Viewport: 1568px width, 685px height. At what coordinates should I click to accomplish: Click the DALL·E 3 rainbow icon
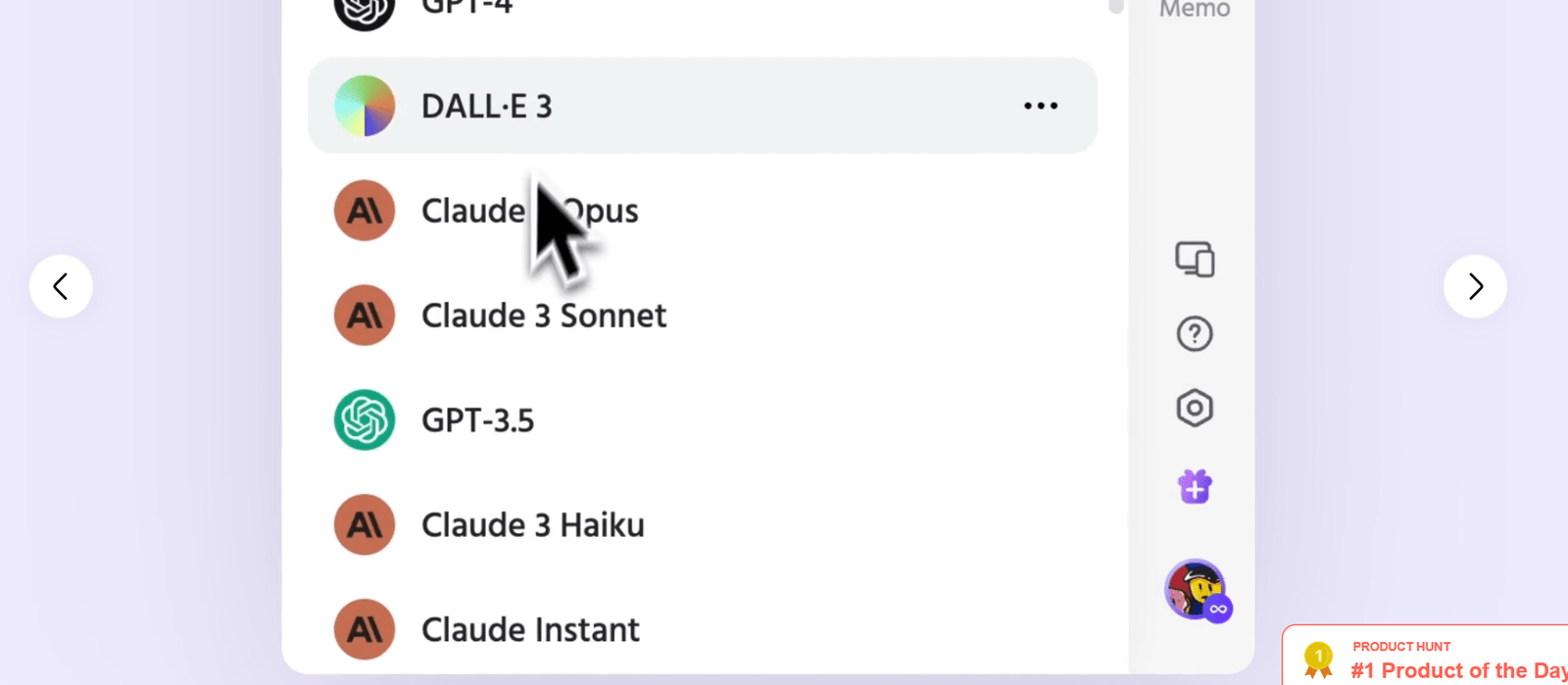pos(365,106)
